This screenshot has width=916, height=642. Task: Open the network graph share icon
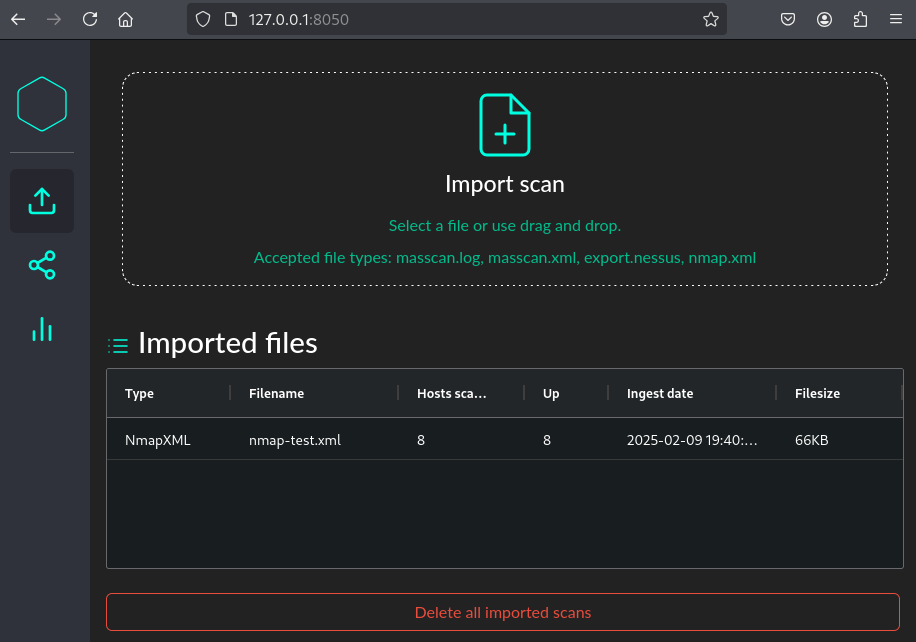click(x=42, y=265)
